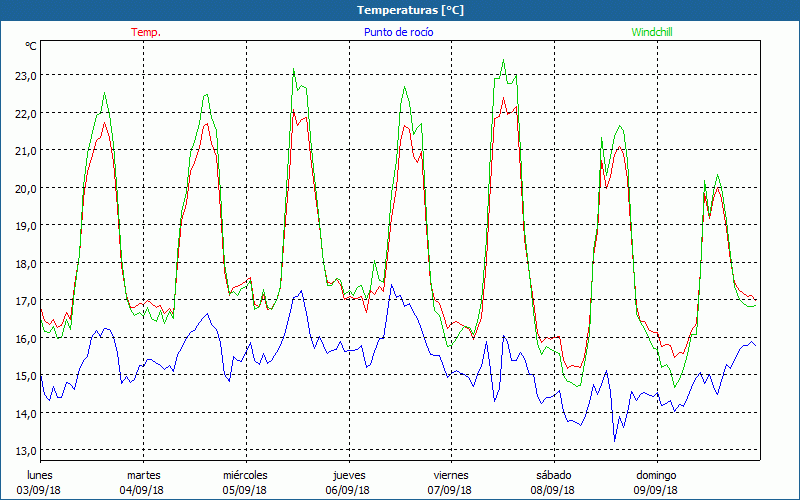Click the '07/09/18' date label
Screen dimensions: 800x500
pyautogui.click(x=450, y=490)
